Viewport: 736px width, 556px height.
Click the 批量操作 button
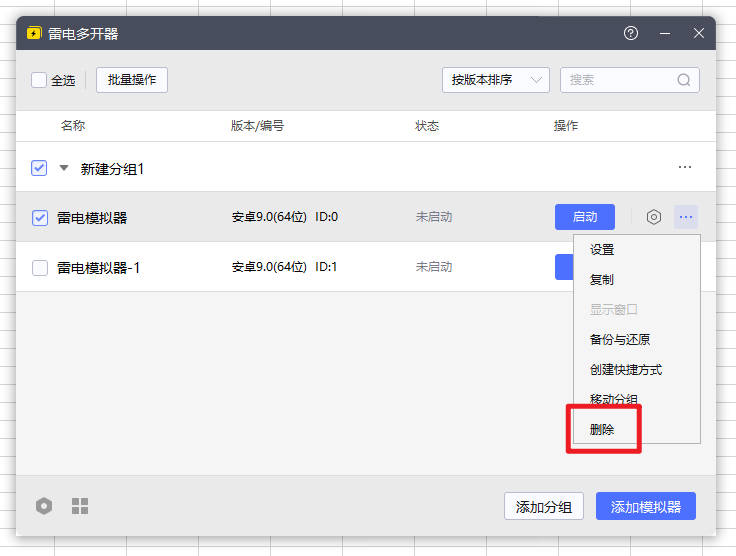click(132, 80)
